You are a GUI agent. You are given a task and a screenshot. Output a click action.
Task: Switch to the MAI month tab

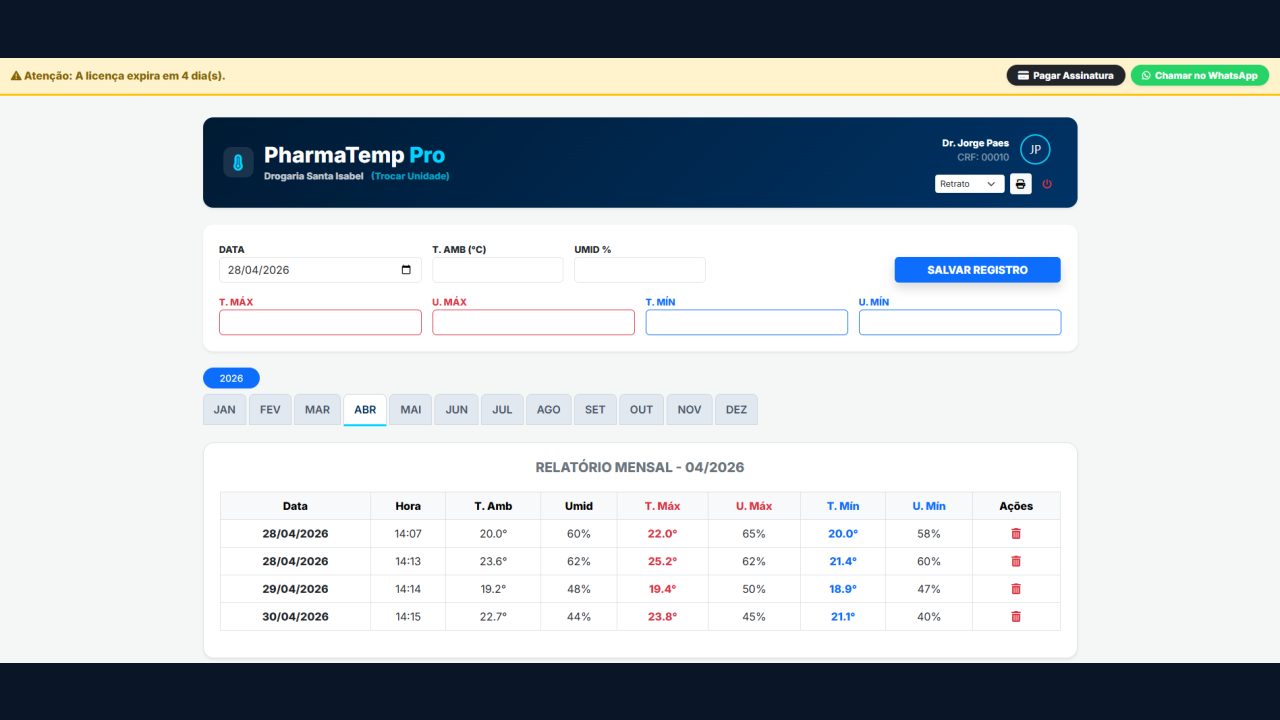coord(411,410)
